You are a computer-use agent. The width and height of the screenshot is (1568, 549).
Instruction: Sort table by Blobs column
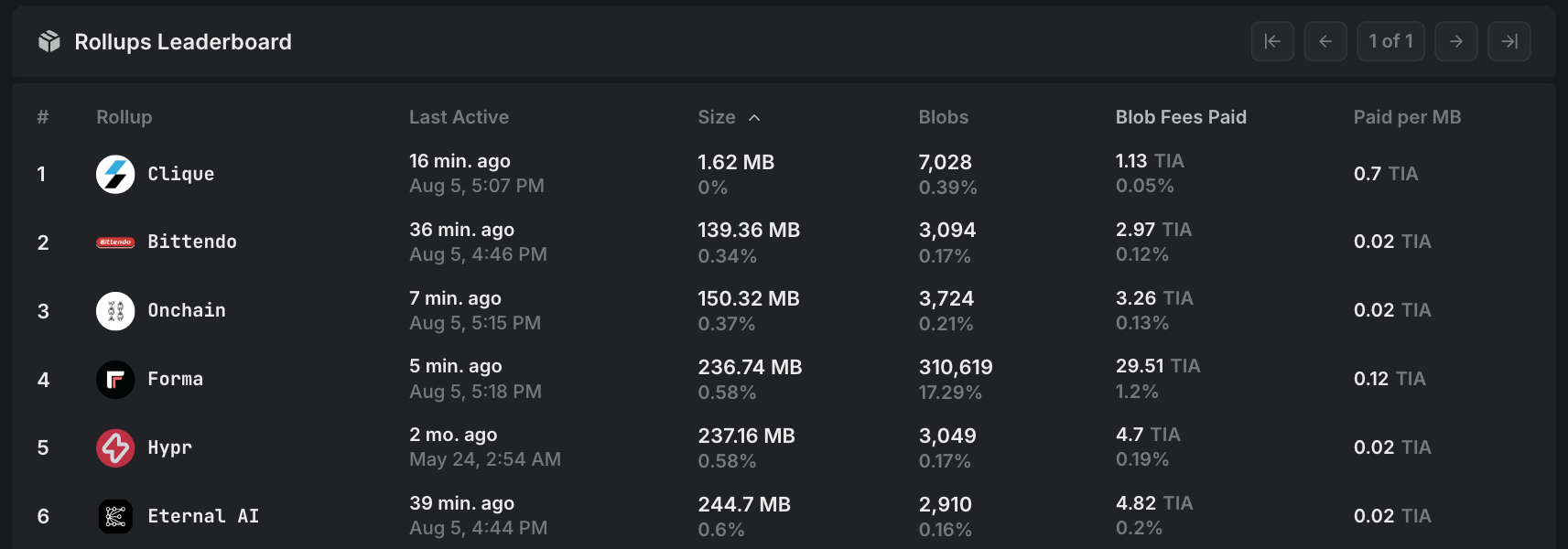[x=943, y=117]
